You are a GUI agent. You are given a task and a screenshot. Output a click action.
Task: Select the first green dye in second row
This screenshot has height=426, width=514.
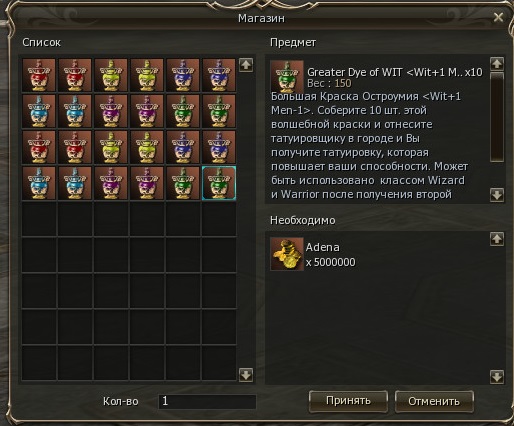coord(183,111)
